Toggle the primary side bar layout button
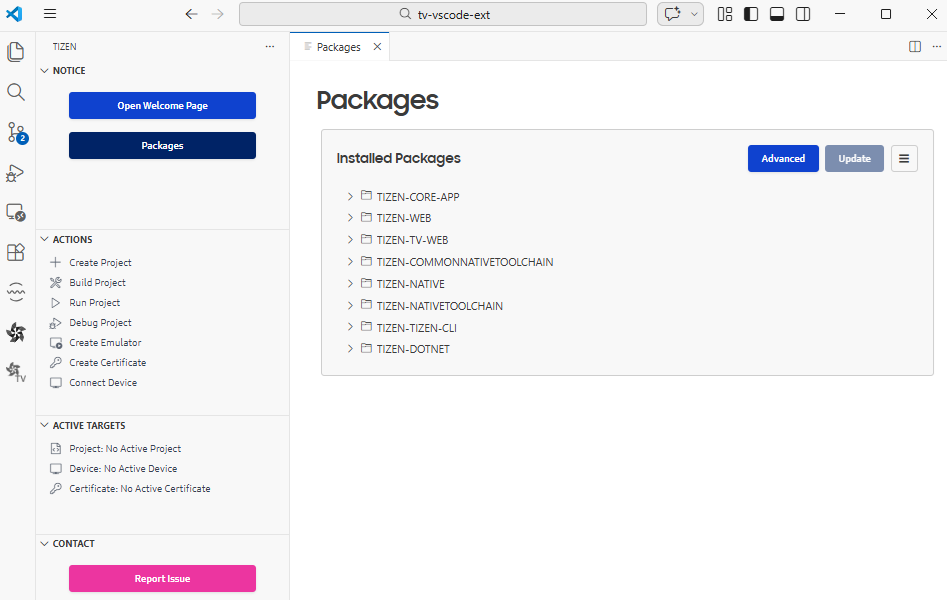Screen dimensions: 947x600 click(x=751, y=14)
